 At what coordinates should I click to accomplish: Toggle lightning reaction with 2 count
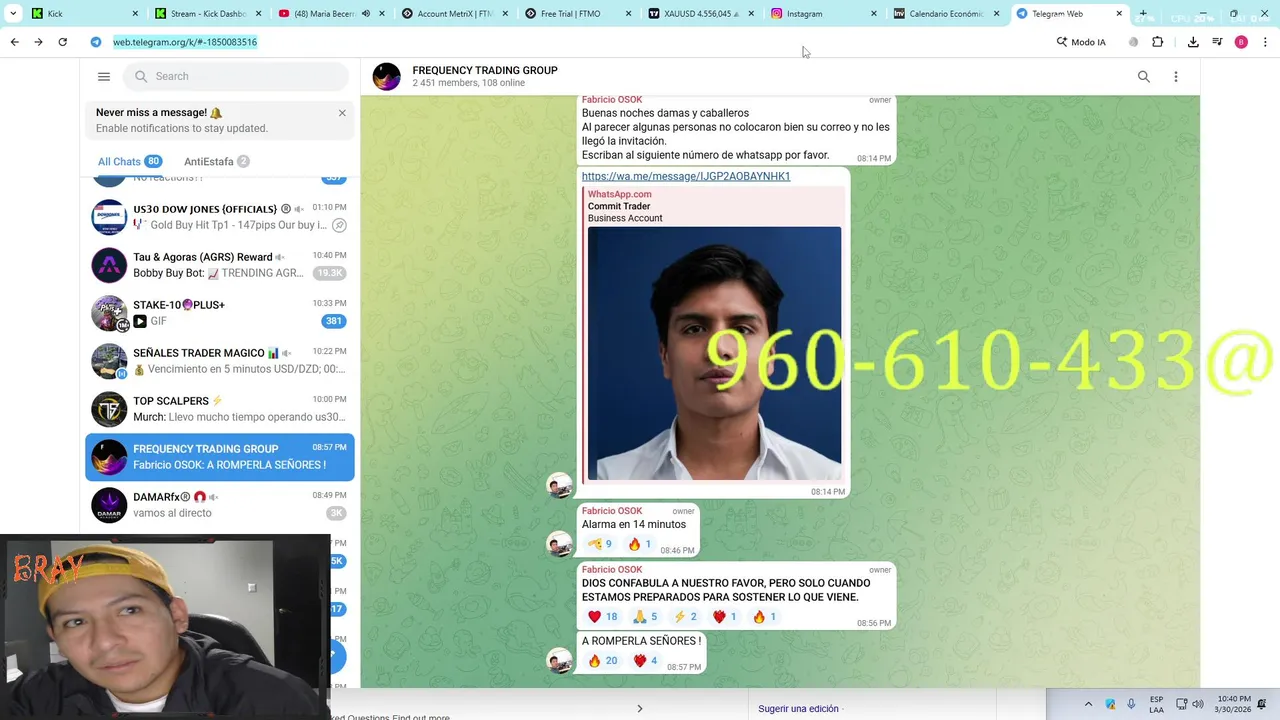pyautogui.click(x=685, y=617)
